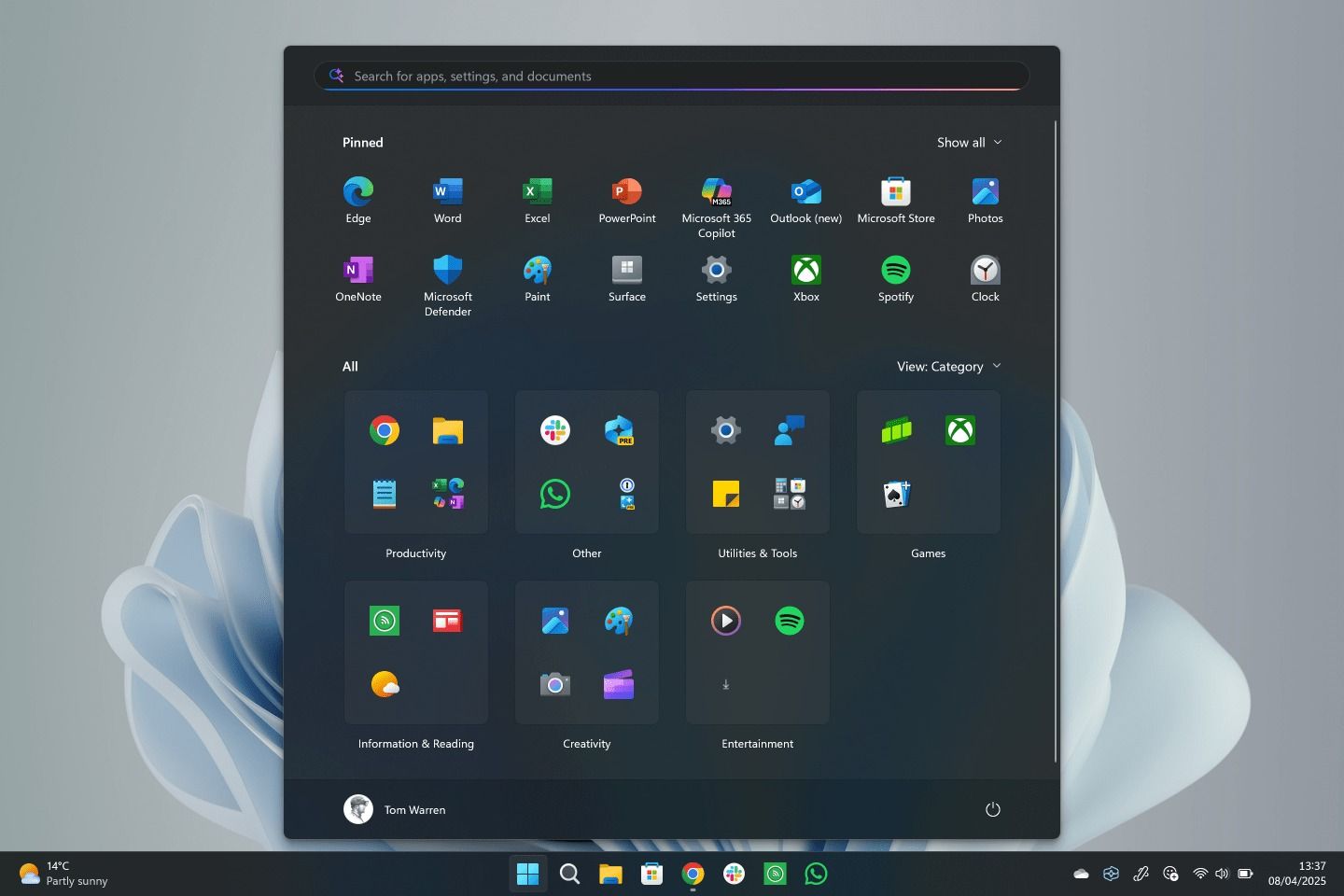Viewport: 1344px width, 896px height.
Task: Open the View: Category dropdown
Action: coord(948,366)
